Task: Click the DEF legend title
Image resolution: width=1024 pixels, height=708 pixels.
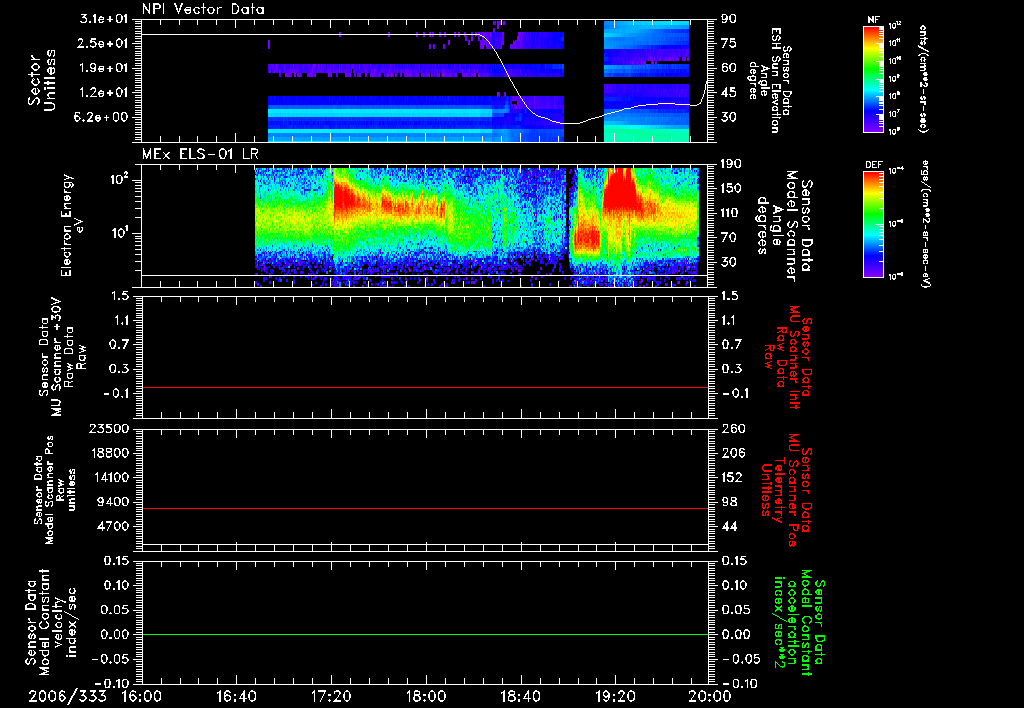Action: click(874, 165)
